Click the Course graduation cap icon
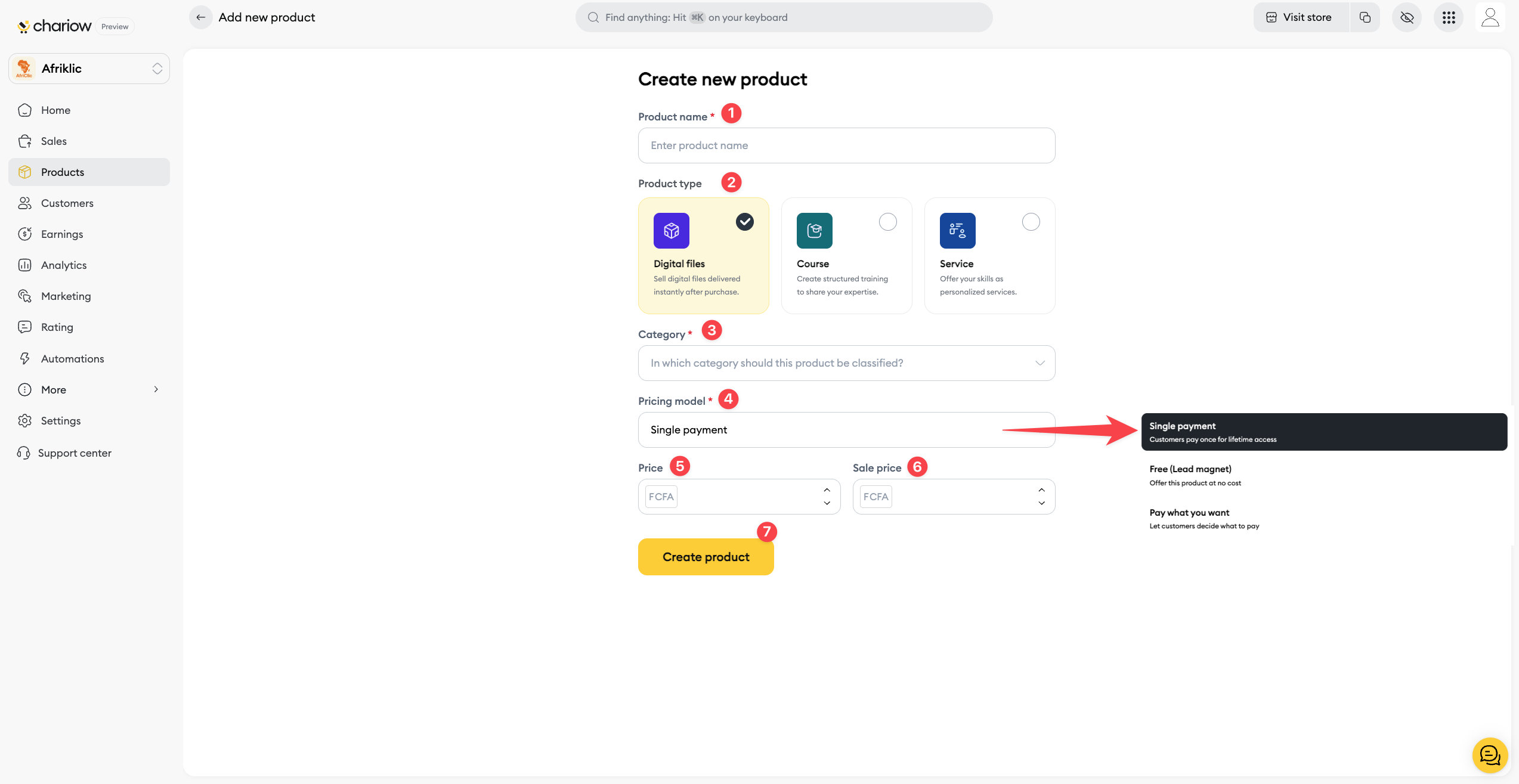Viewport: 1519px width, 784px height. click(x=814, y=231)
